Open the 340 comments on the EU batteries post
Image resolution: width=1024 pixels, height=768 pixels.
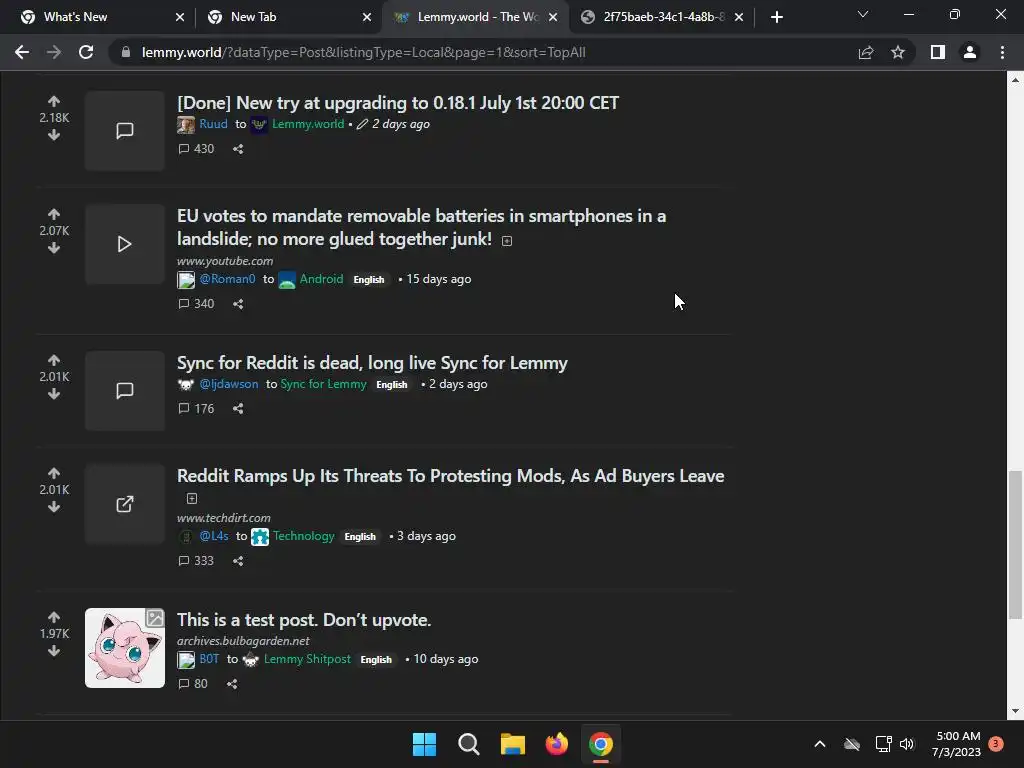point(196,304)
